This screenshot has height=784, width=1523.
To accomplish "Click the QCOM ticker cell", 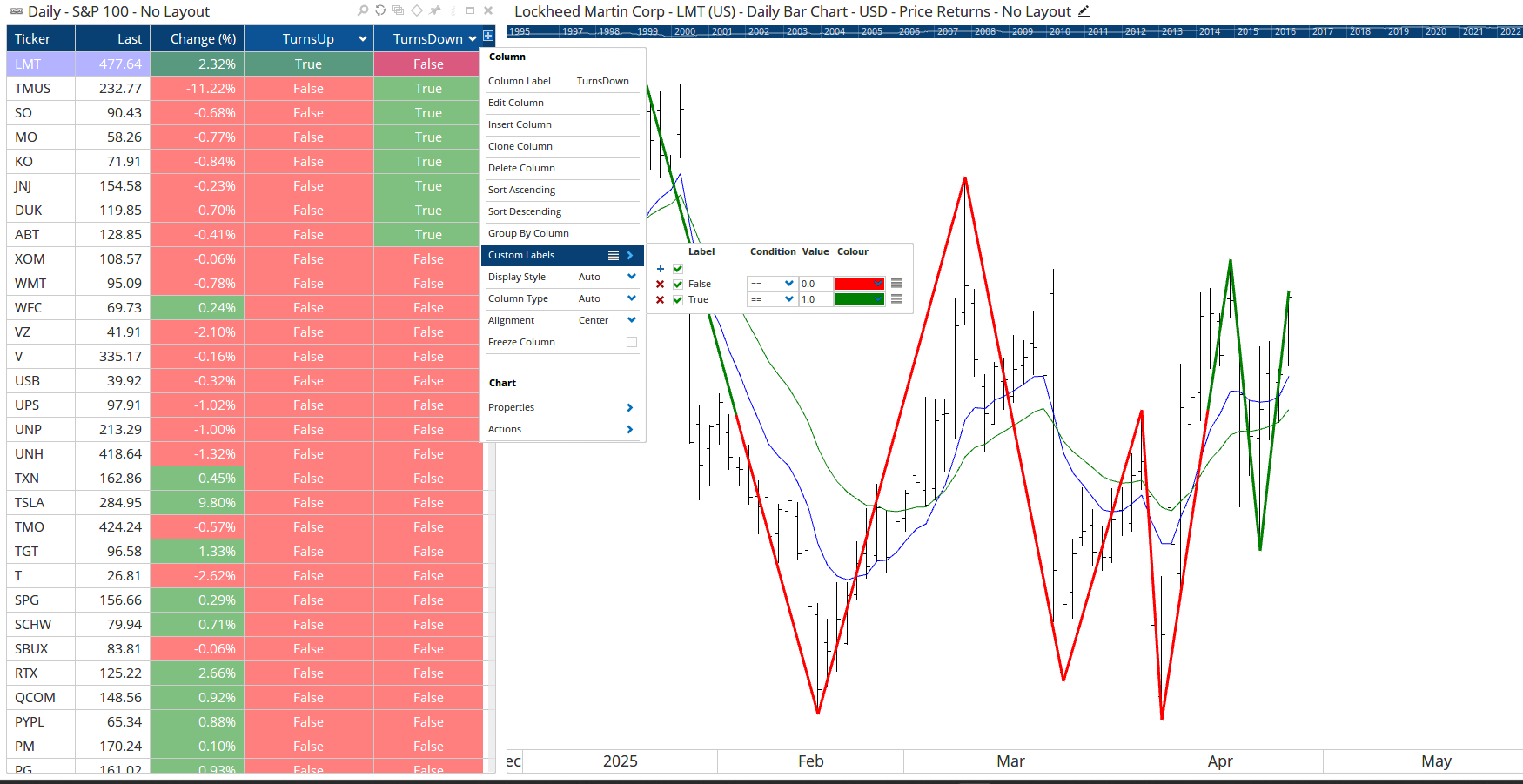I will coord(41,698).
